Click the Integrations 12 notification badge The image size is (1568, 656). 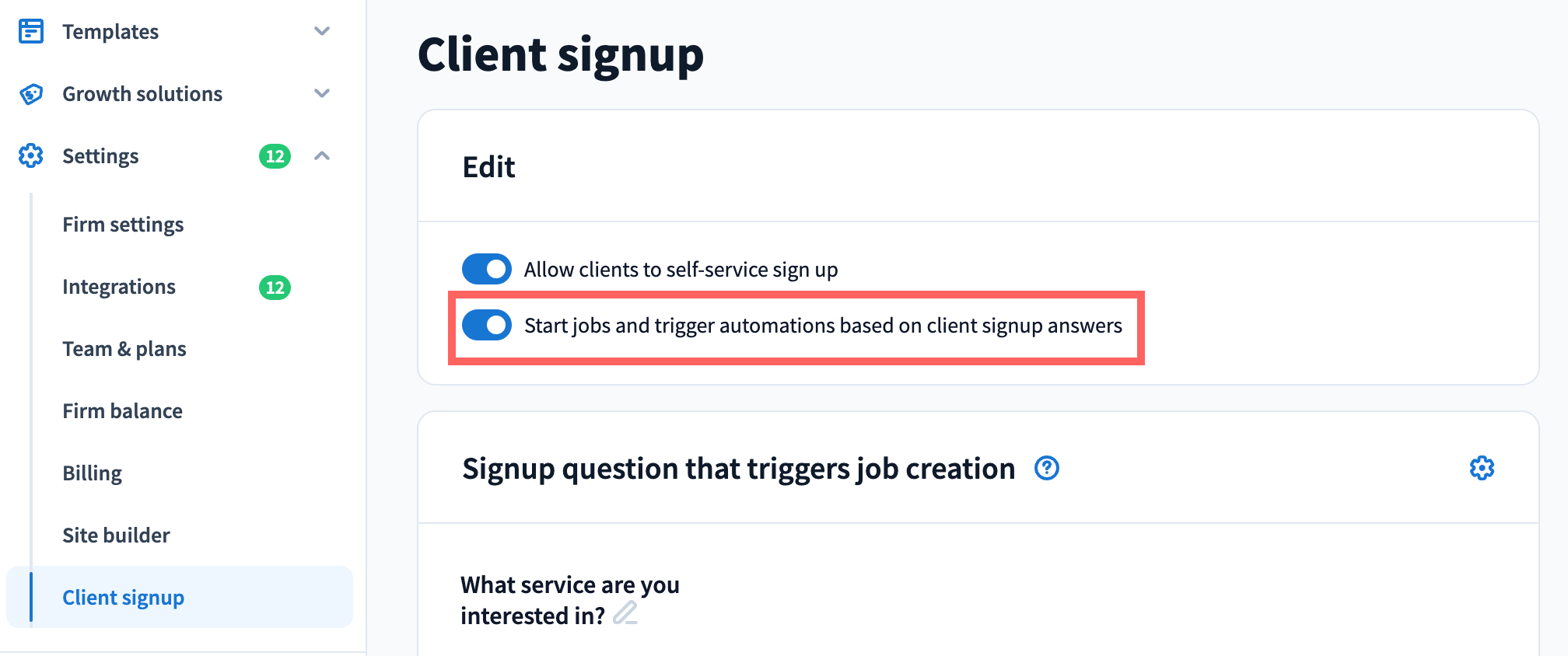[x=275, y=288]
